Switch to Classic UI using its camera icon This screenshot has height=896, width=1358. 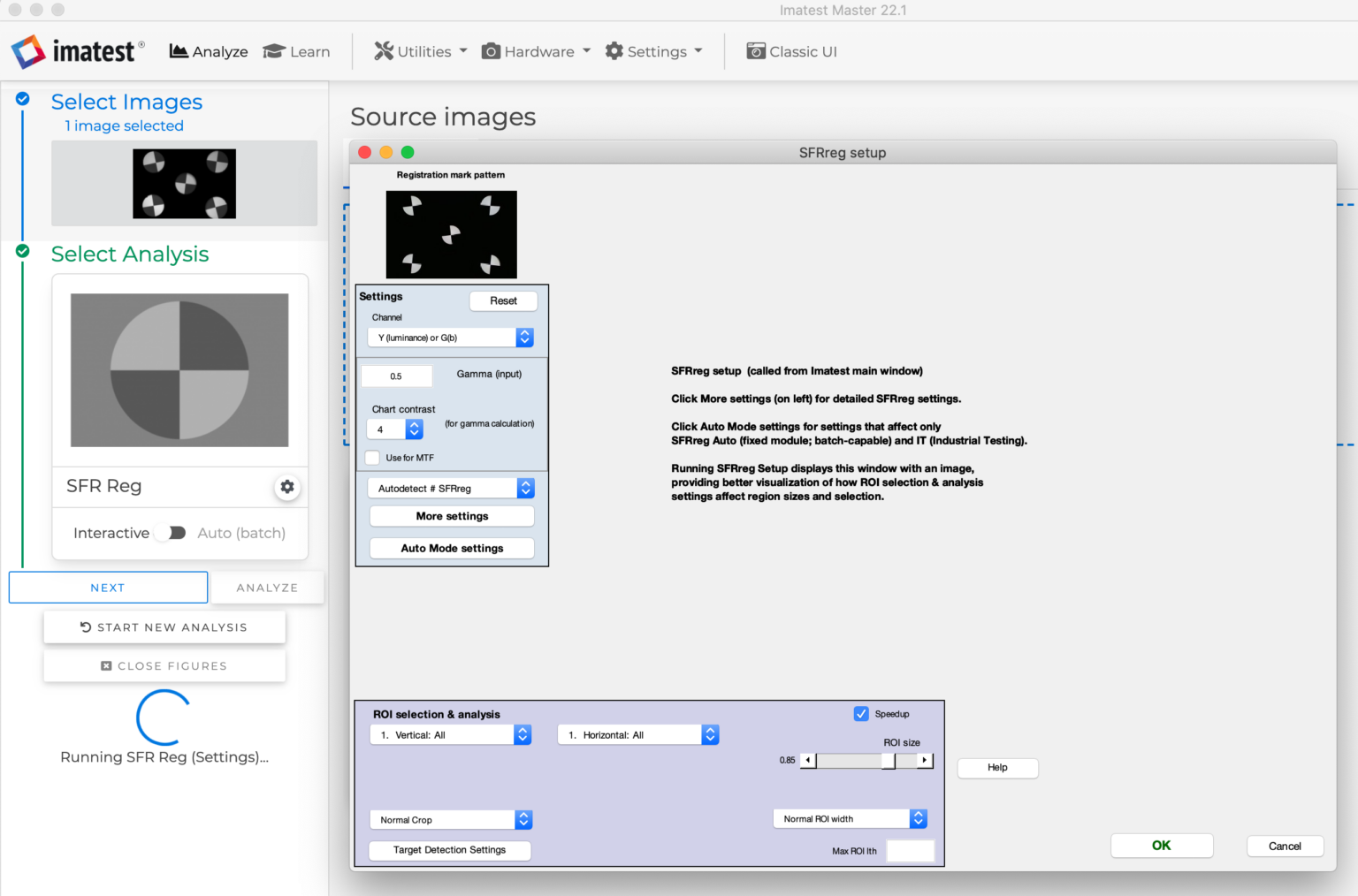click(x=757, y=51)
